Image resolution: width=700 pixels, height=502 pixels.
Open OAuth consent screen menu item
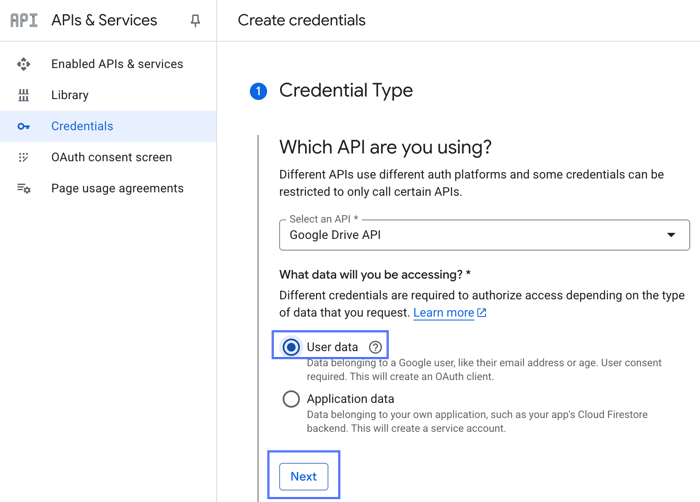coord(108,157)
